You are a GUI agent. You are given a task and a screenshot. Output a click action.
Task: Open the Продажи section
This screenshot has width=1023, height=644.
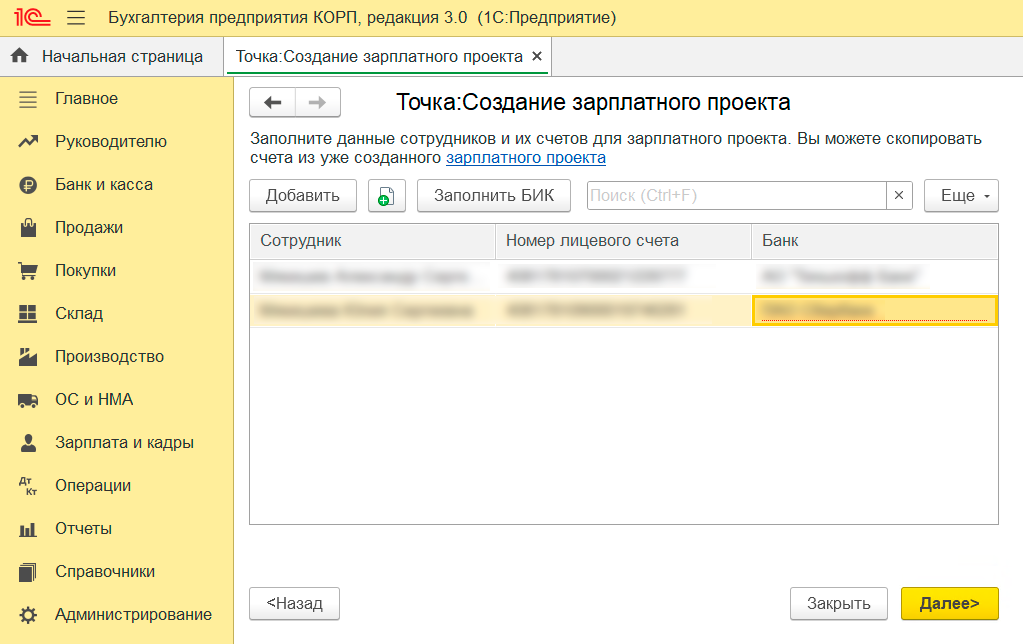(x=89, y=228)
